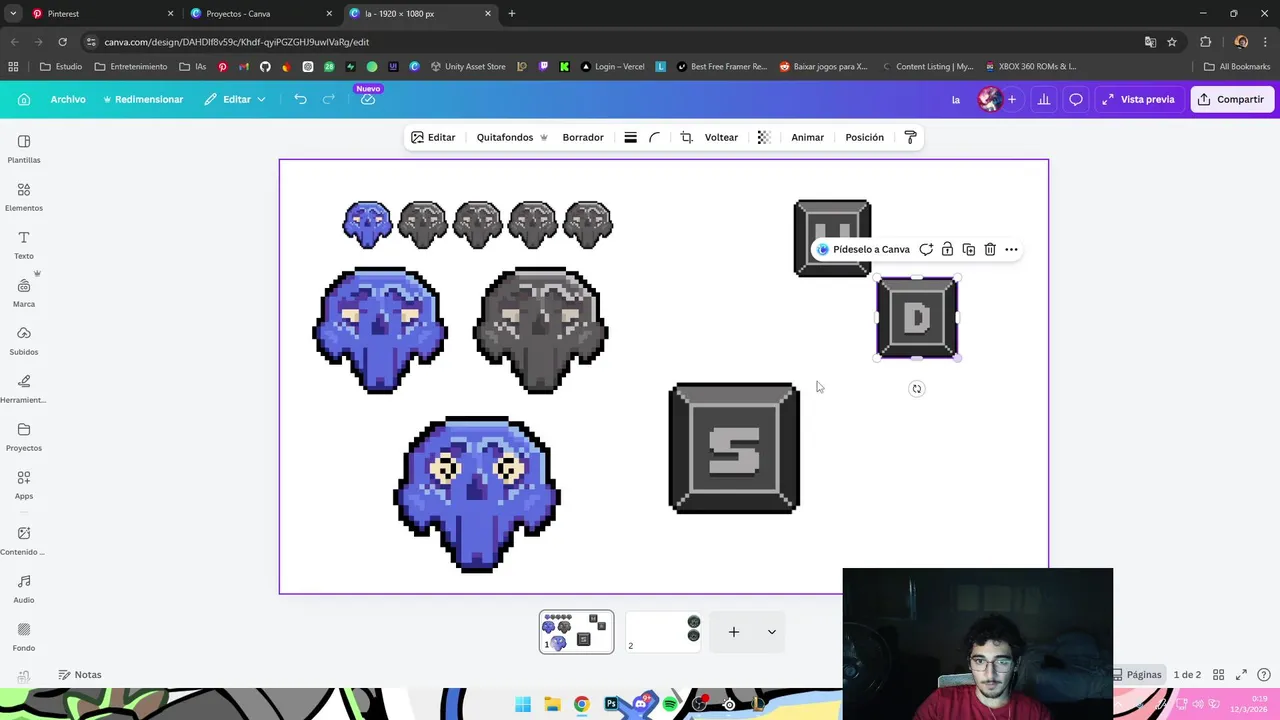1280x720 pixels.
Task: Open the border style lines icon
Action: tap(630, 137)
